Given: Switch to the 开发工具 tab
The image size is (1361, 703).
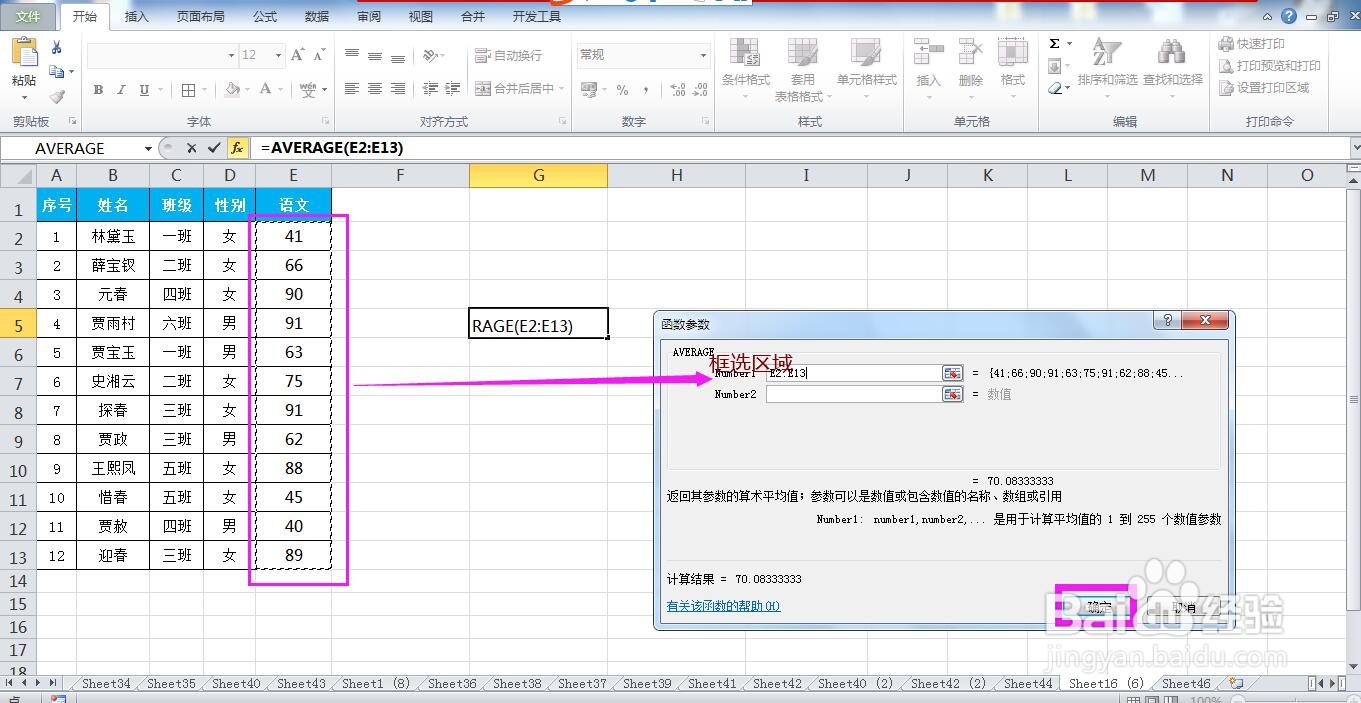Looking at the screenshot, I should point(537,17).
